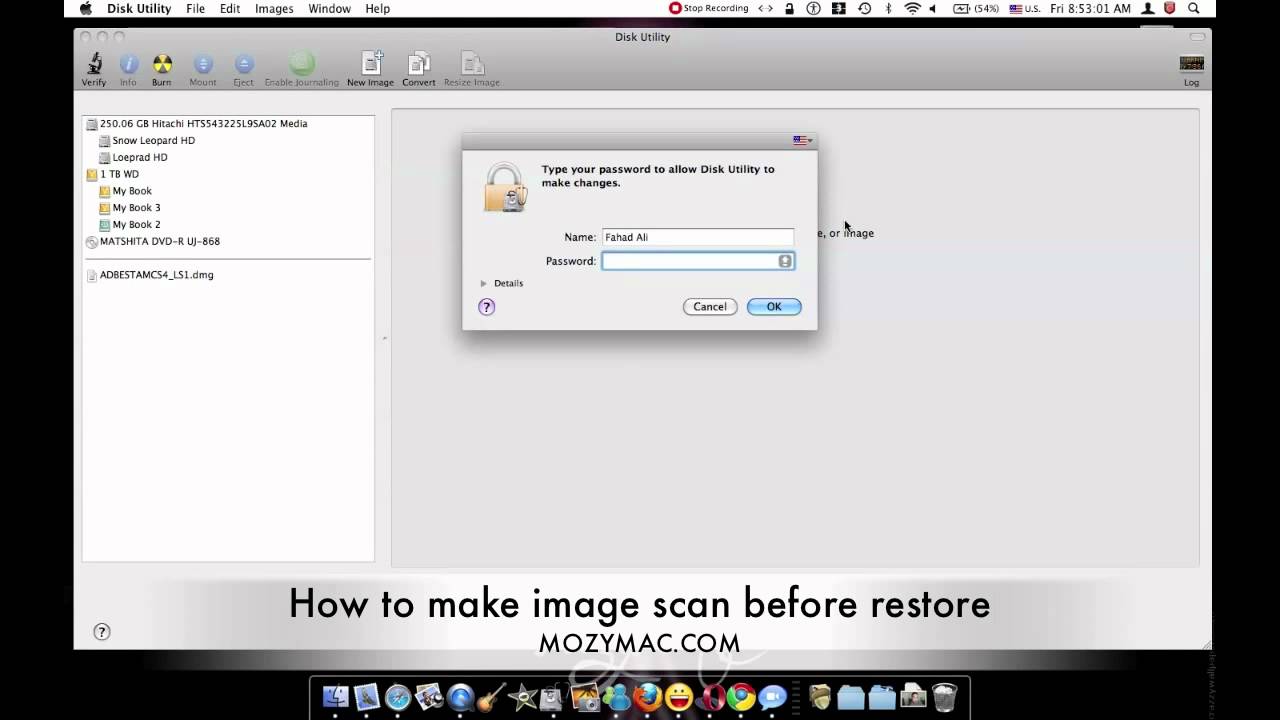The image size is (1280, 720).
Task: Click the help button at the Disk Utility window bottom
Action: pos(102,632)
